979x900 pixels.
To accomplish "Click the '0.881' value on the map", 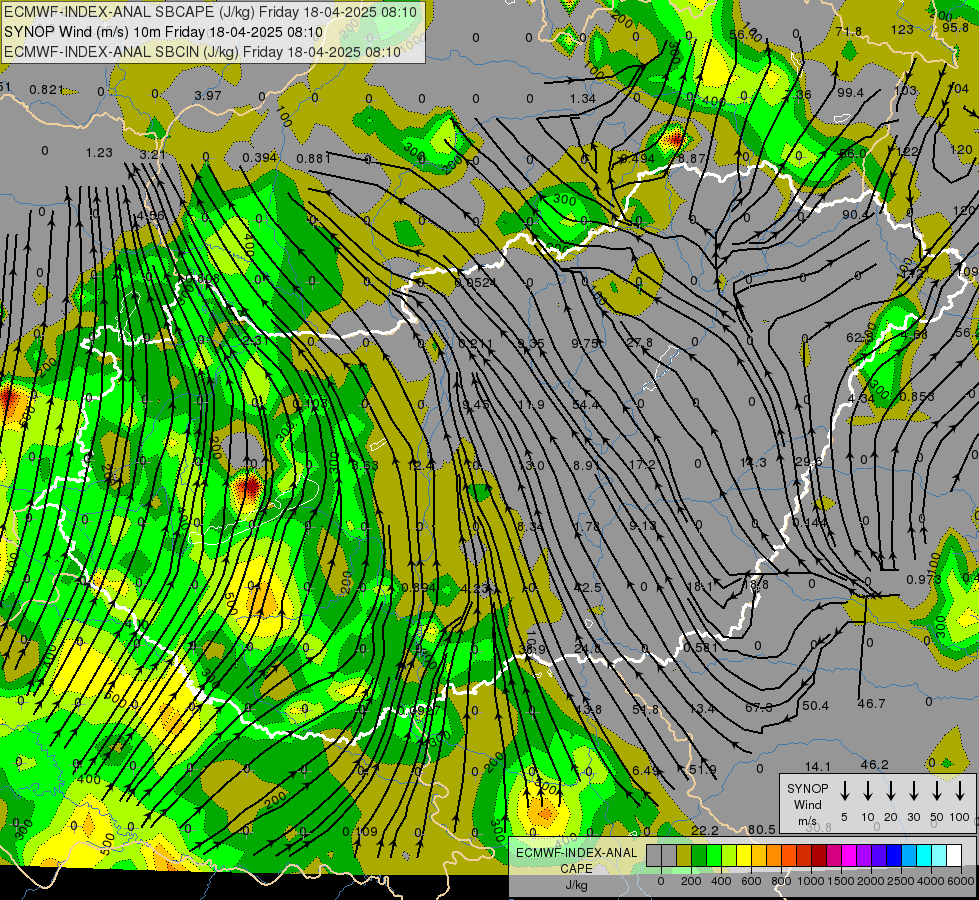I will 313,158.
